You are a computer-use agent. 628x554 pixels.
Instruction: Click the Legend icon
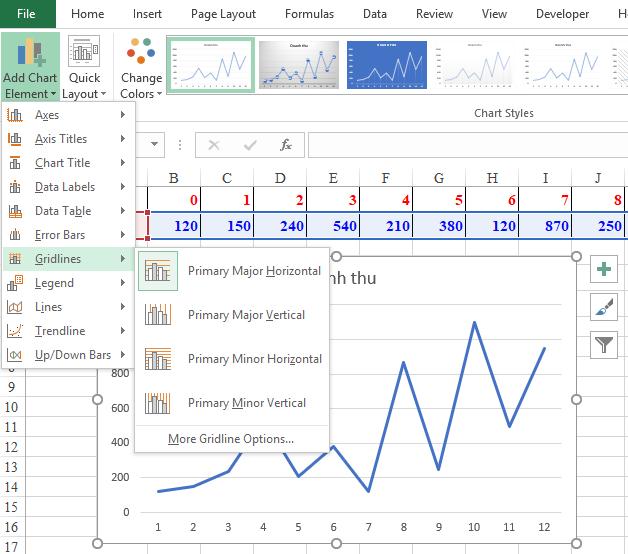pos(15,283)
